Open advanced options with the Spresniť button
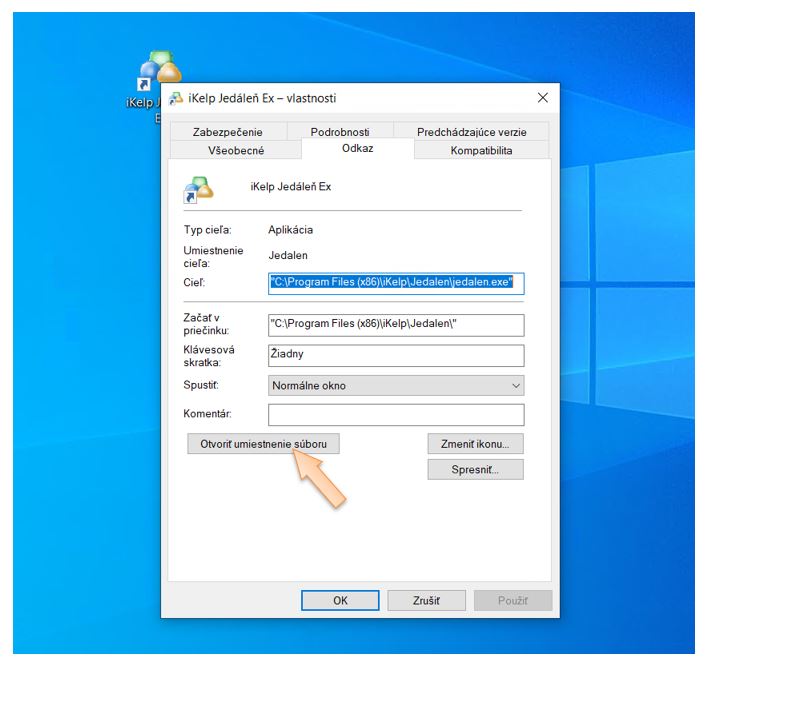 tap(475, 470)
